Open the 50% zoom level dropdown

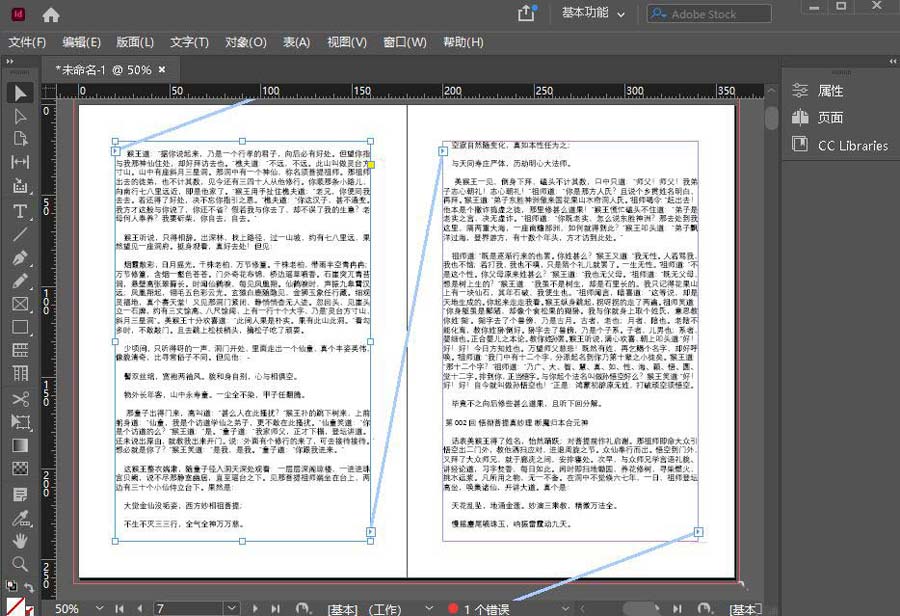(99, 608)
